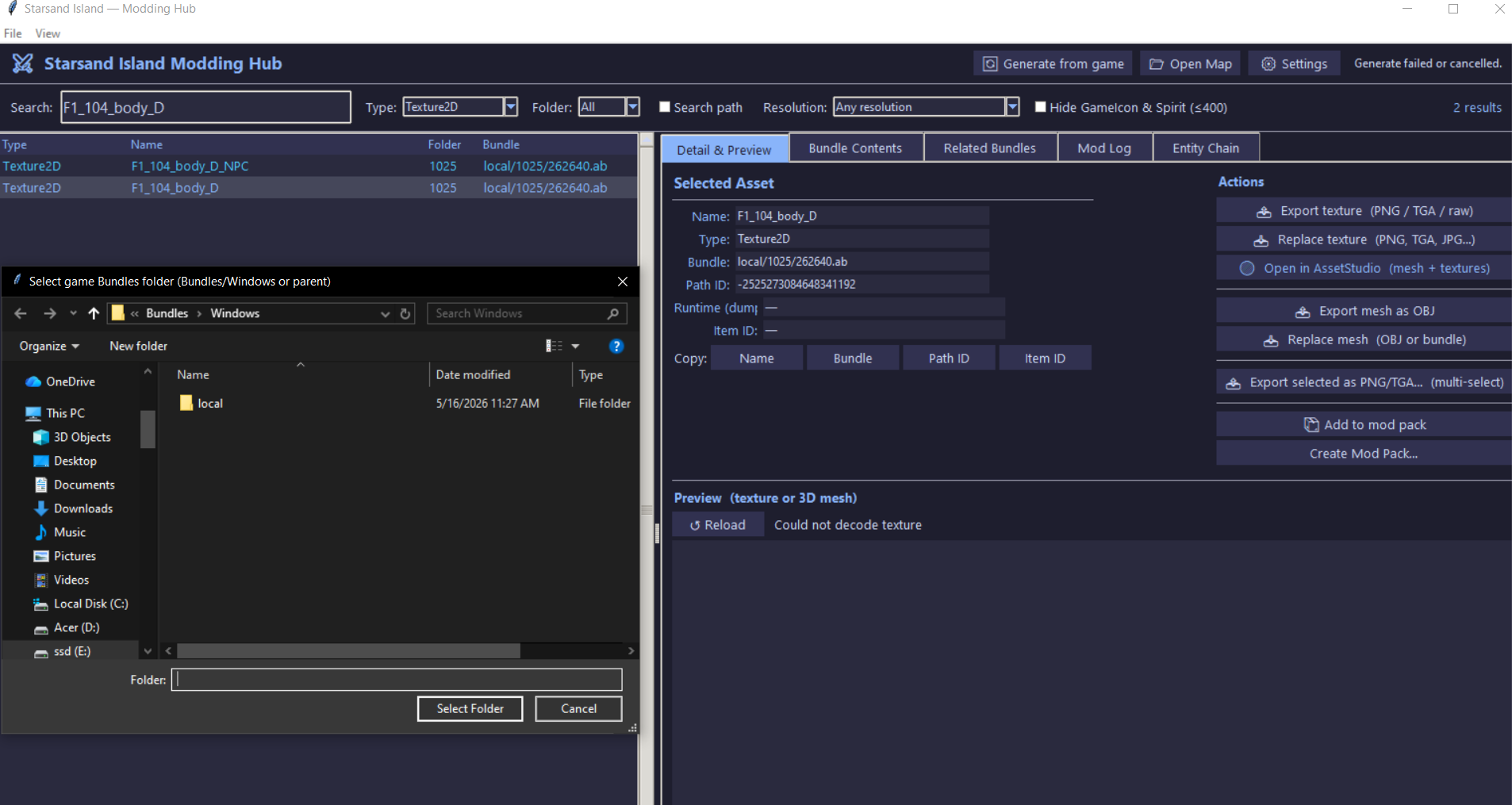The height and width of the screenshot is (805, 1512).
Task: Toggle the Search path checkbox
Action: coord(665,106)
